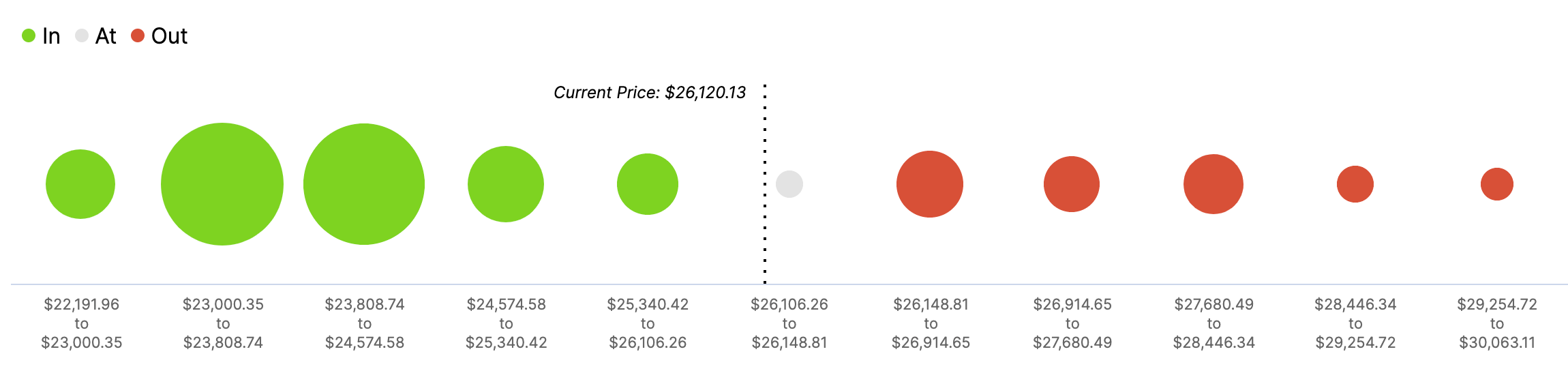Select the largest green bubble above $23,000.35 range
The width and height of the screenshot is (1568, 386).
point(222,184)
